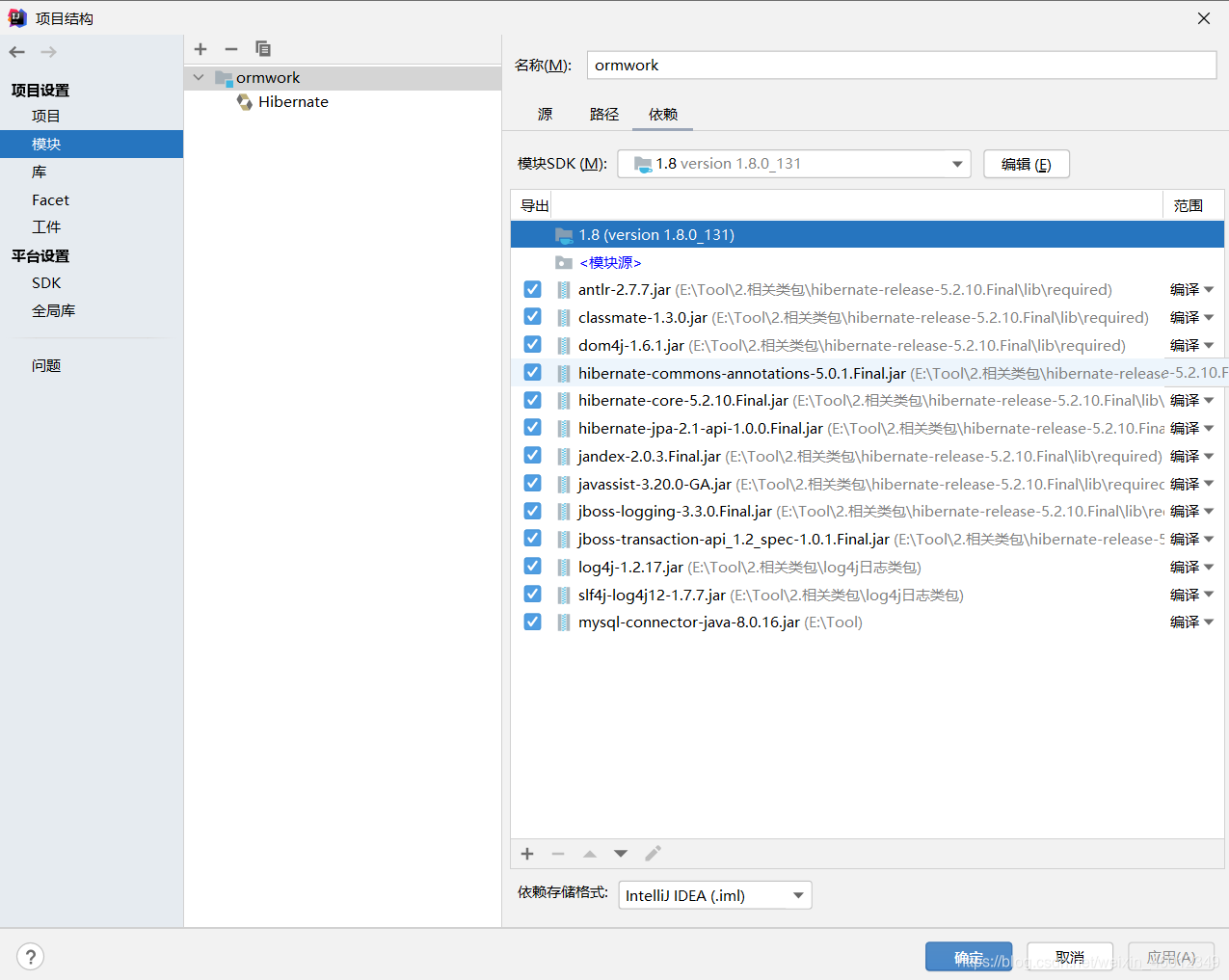The height and width of the screenshot is (980, 1229).
Task: Click the back navigation arrow
Action: pos(17,52)
